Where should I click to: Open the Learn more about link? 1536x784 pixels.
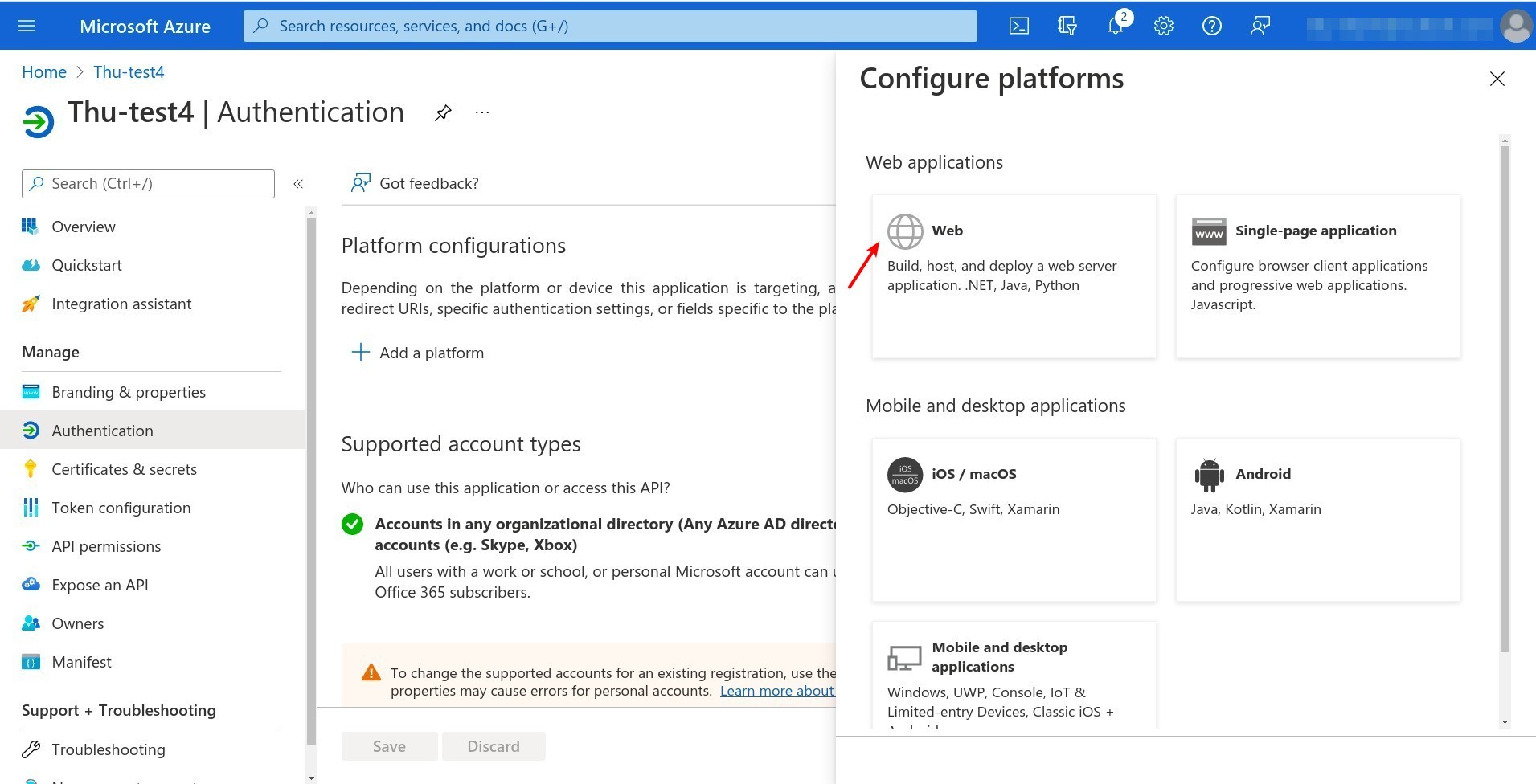pos(777,691)
